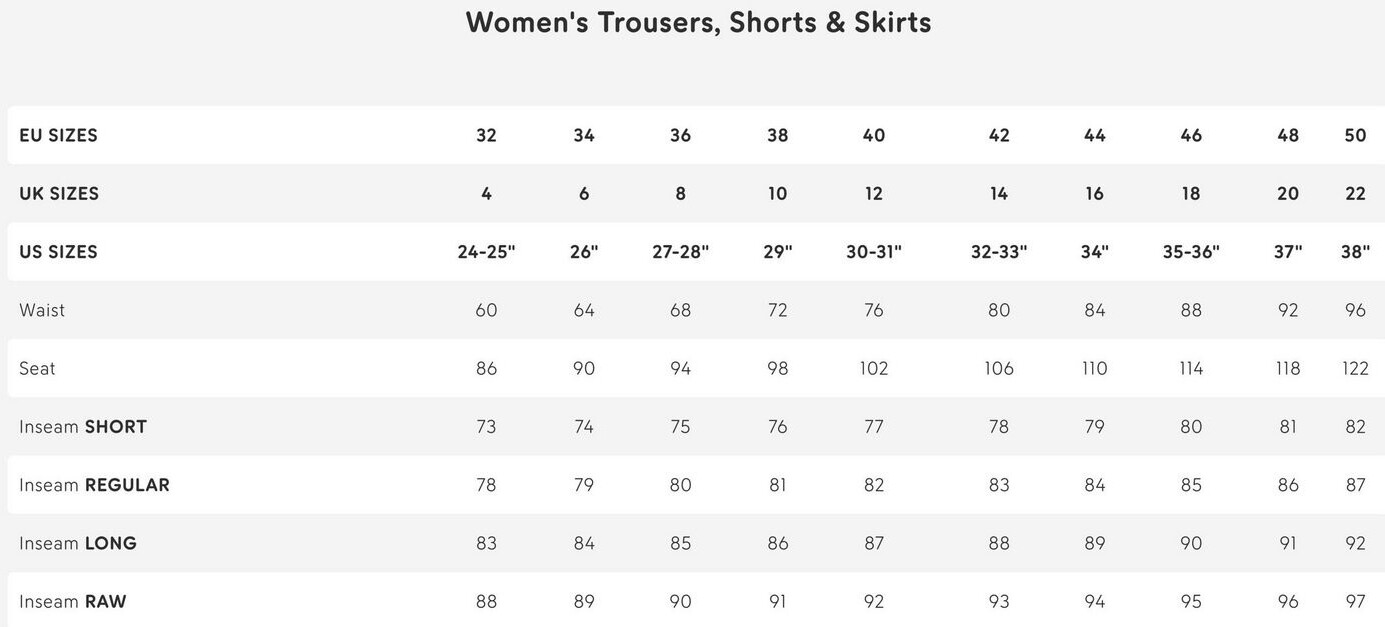The width and height of the screenshot is (1385, 627).
Task: Click the Inseam SHORT row label
Action: [83, 426]
